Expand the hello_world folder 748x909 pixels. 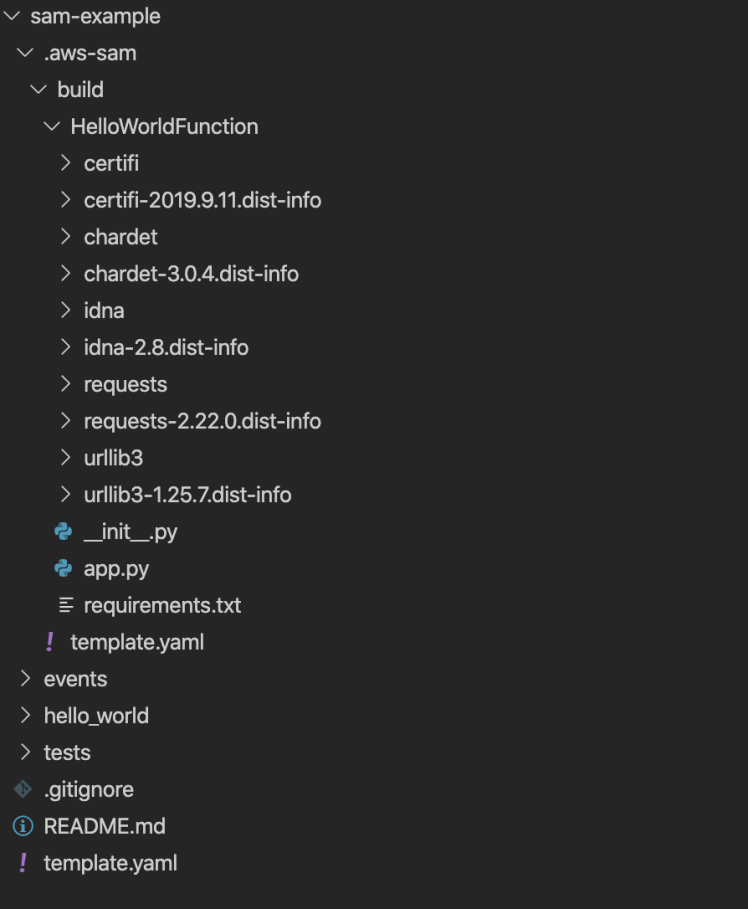[26, 716]
